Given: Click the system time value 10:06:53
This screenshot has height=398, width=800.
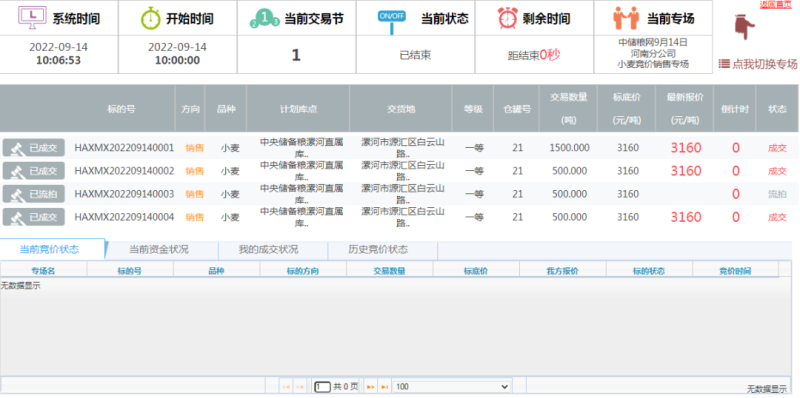Looking at the screenshot, I should (58, 60).
